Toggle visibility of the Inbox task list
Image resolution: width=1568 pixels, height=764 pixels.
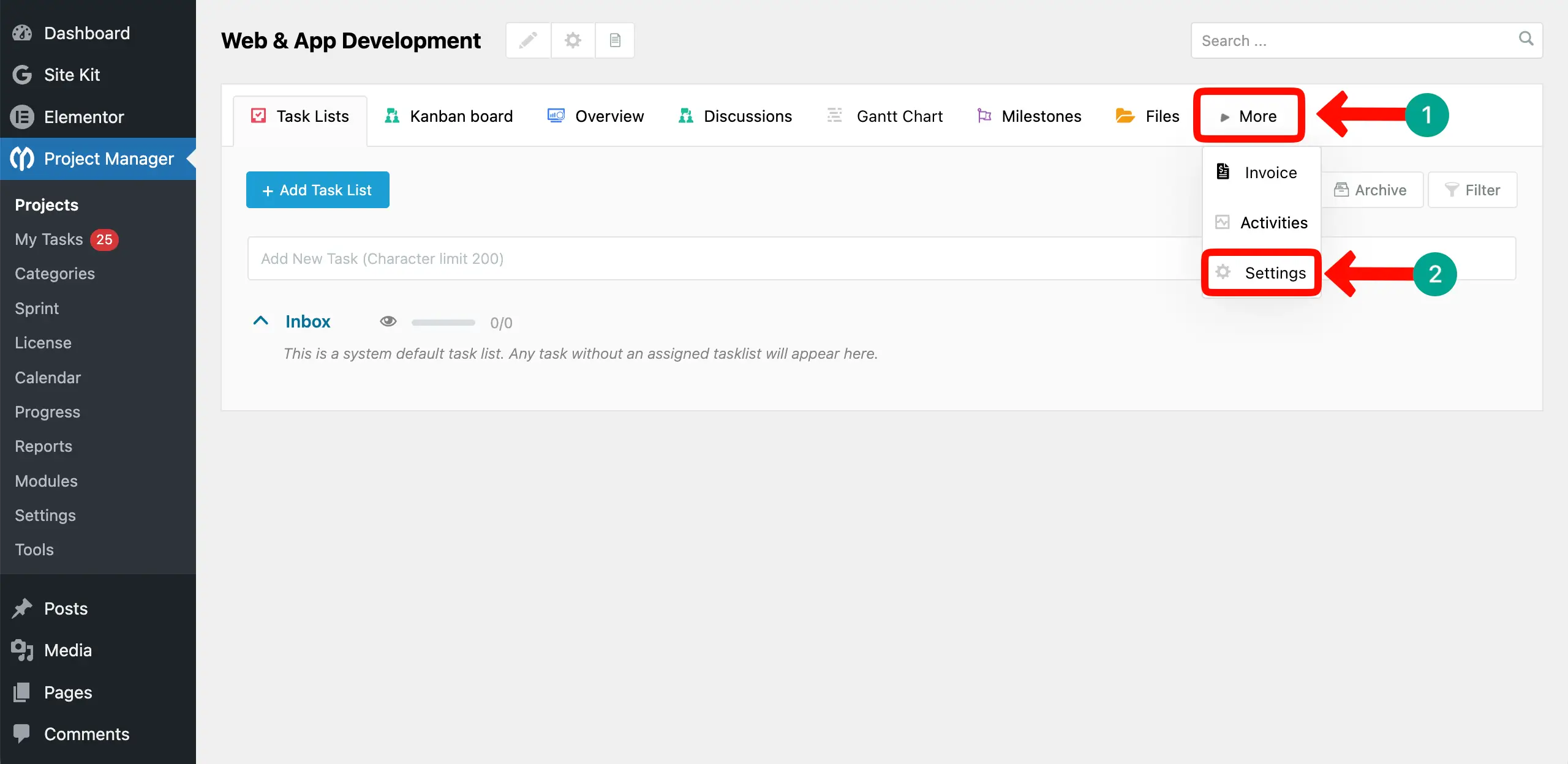388,321
